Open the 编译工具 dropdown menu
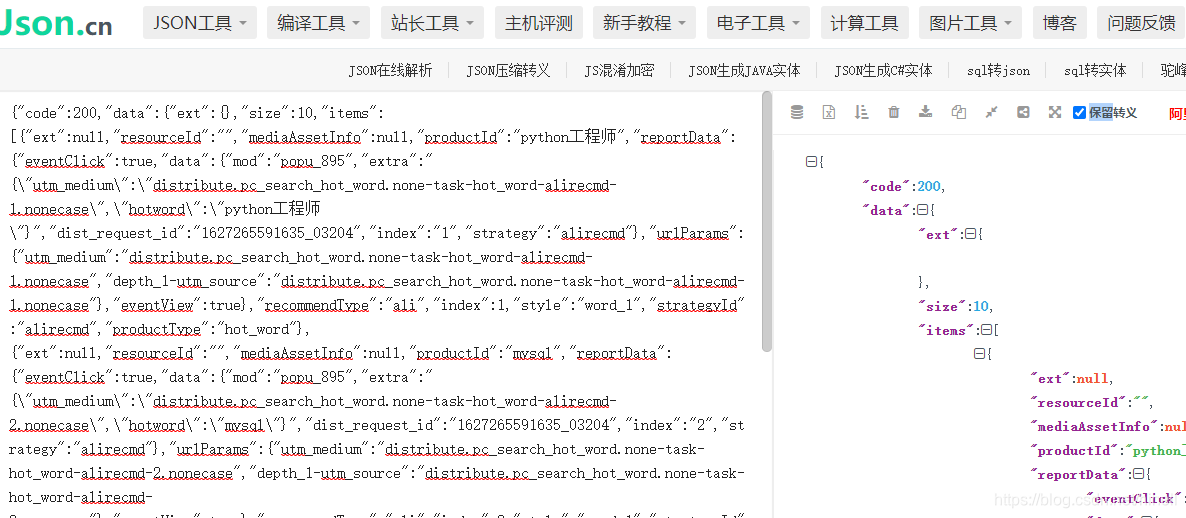Image resolution: width=1186 pixels, height=518 pixels. click(x=318, y=23)
